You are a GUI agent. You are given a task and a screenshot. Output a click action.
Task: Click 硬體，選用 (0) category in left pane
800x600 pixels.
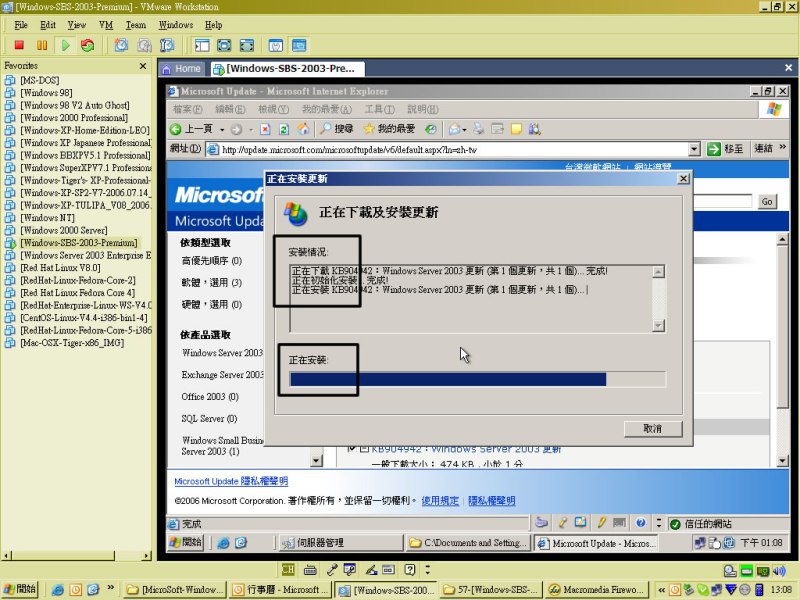(212, 305)
